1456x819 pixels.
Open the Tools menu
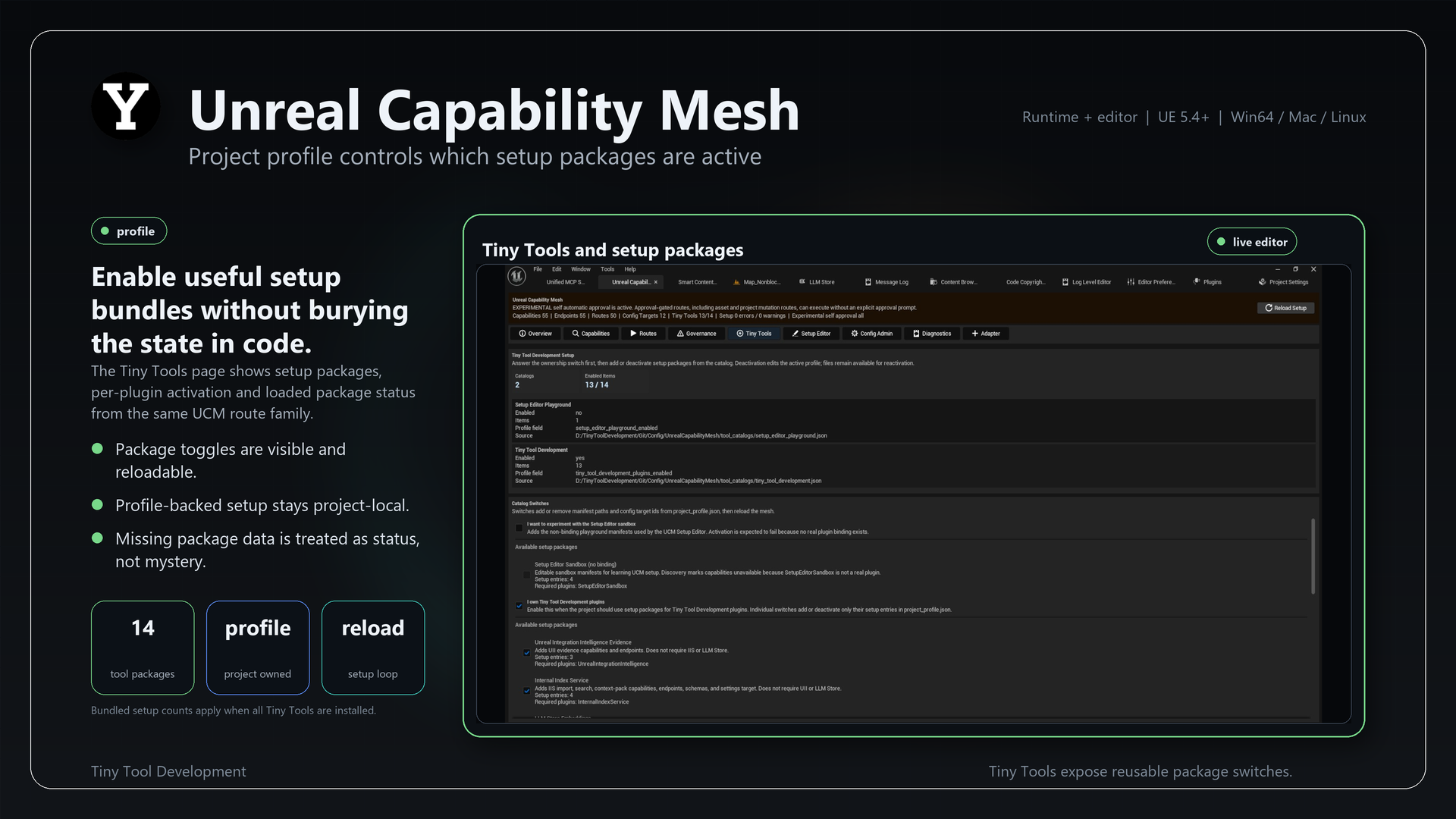coord(607,269)
